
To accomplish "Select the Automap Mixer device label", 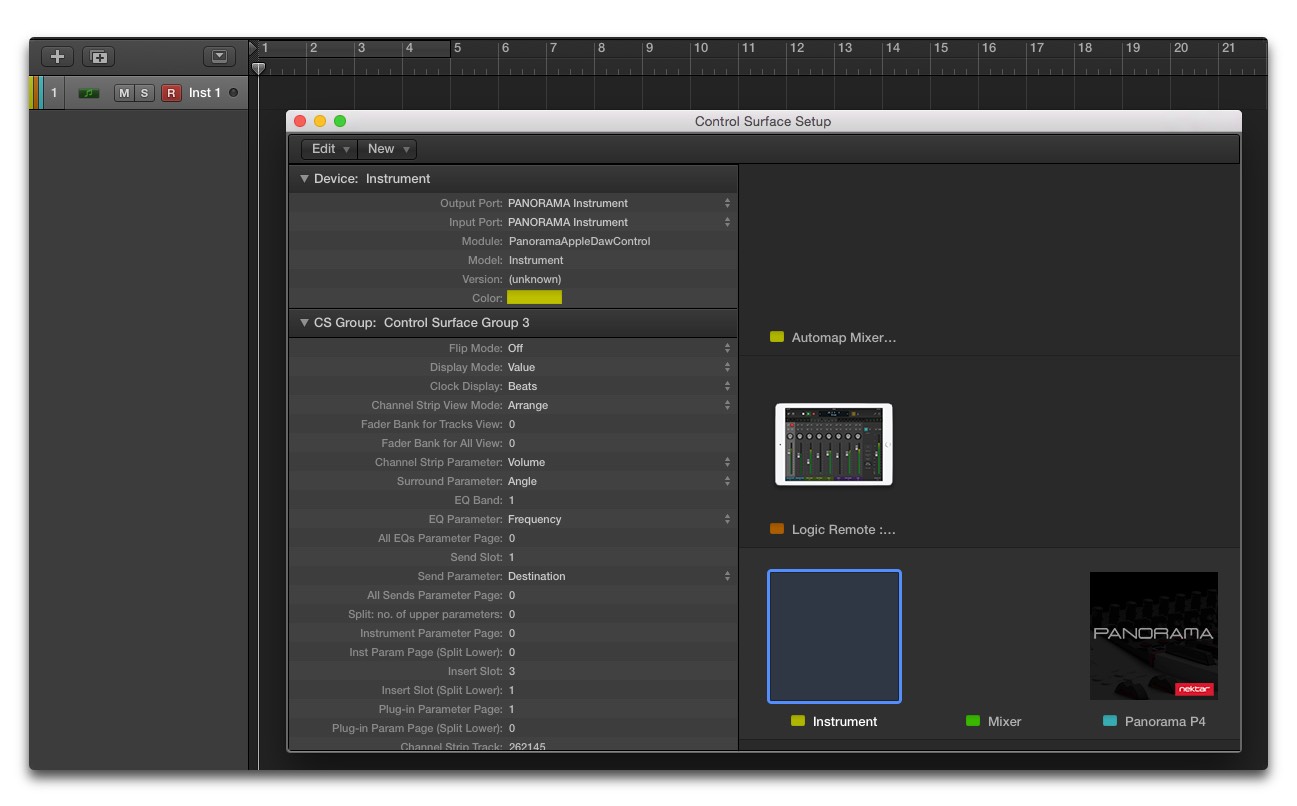I will coord(844,338).
